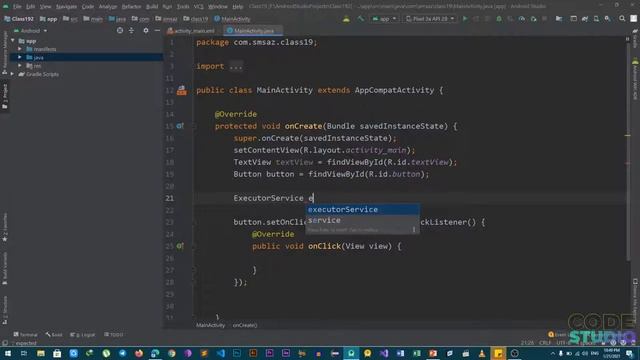Screen dimensions: 640x360
Task: Open the taskbar Task View icon
Action: [24, 353]
